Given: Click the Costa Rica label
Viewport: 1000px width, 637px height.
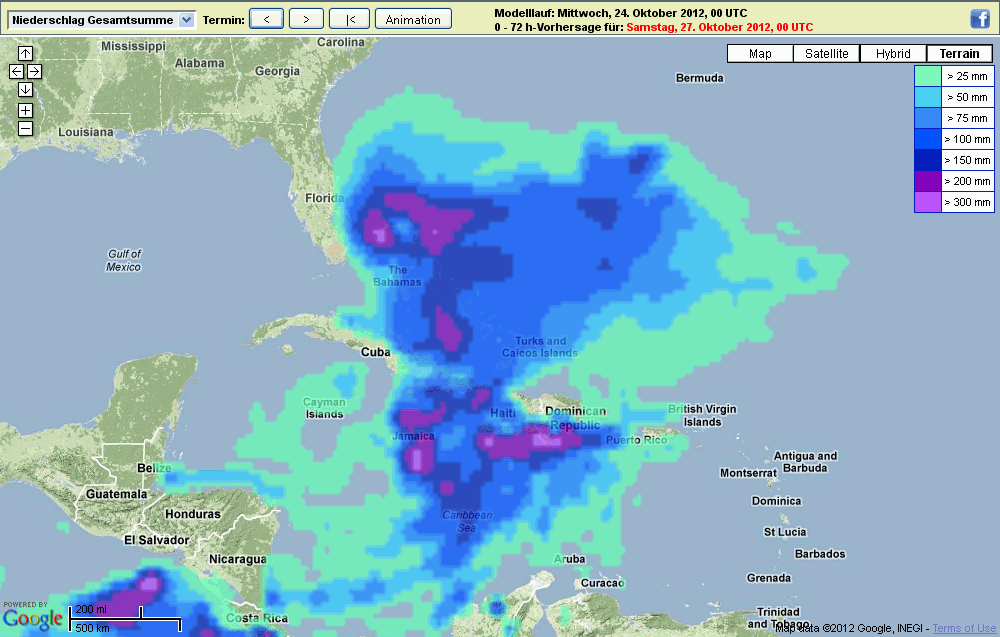Looking at the screenshot, I should tap(257, 619).
